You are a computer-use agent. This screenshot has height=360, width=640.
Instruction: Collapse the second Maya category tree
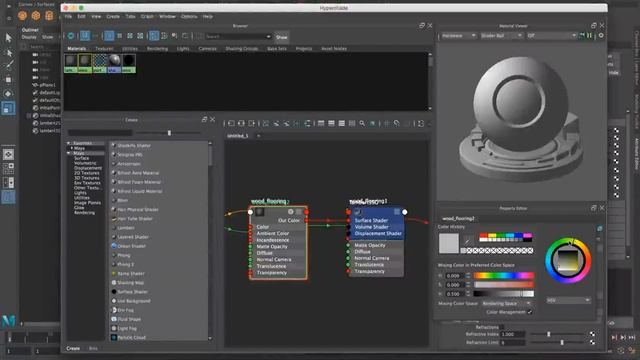click(69, 153)
